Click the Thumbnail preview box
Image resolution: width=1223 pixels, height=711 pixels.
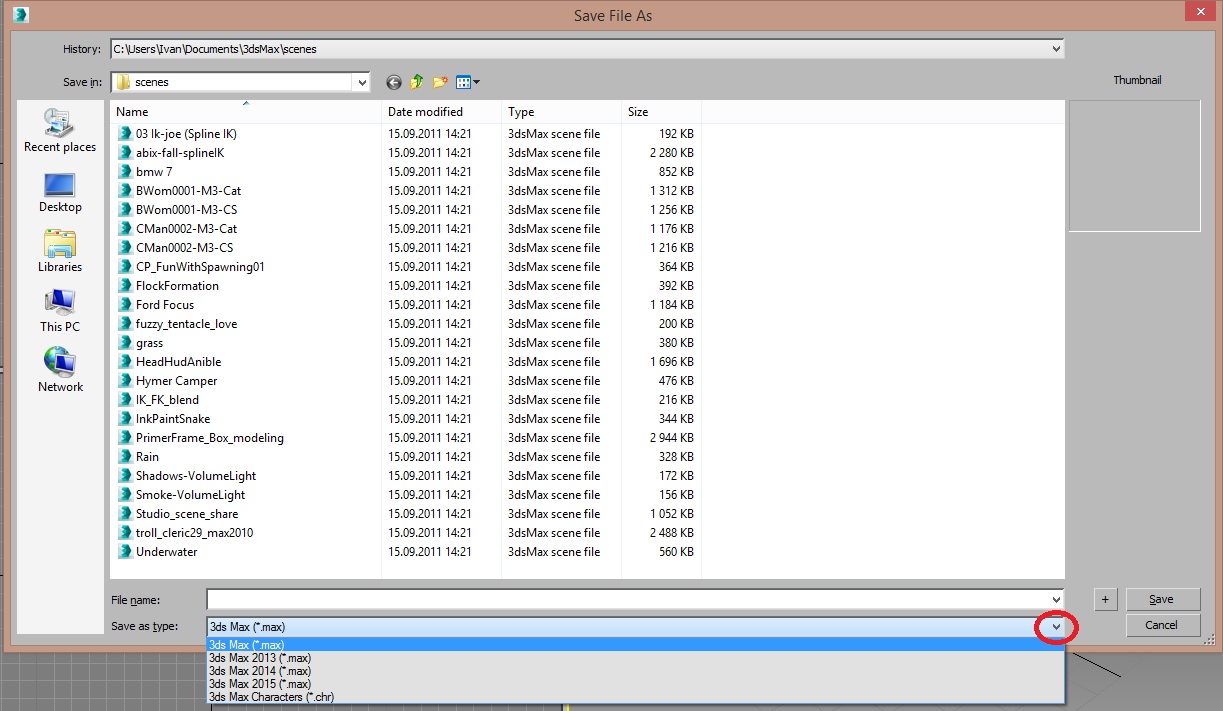pos(1134,166)
